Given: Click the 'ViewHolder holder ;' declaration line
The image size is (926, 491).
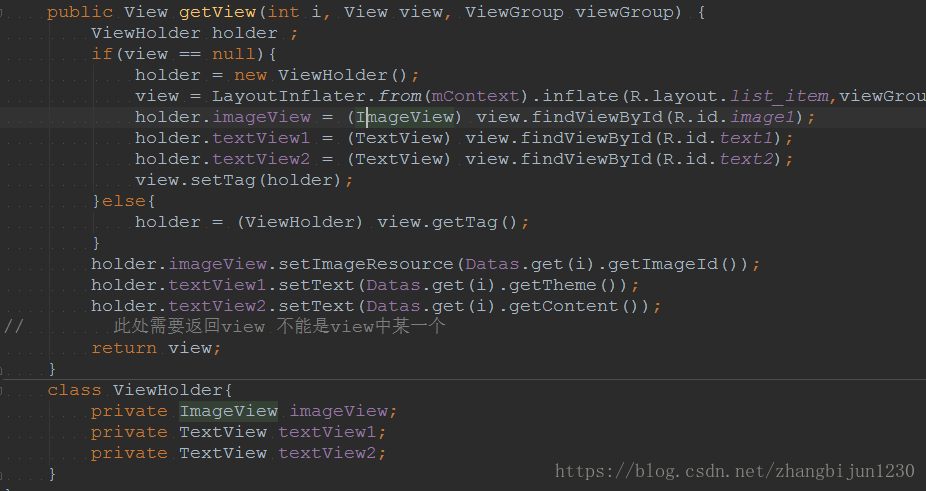Looking at the screenshot, I should [x=195, y=33].
